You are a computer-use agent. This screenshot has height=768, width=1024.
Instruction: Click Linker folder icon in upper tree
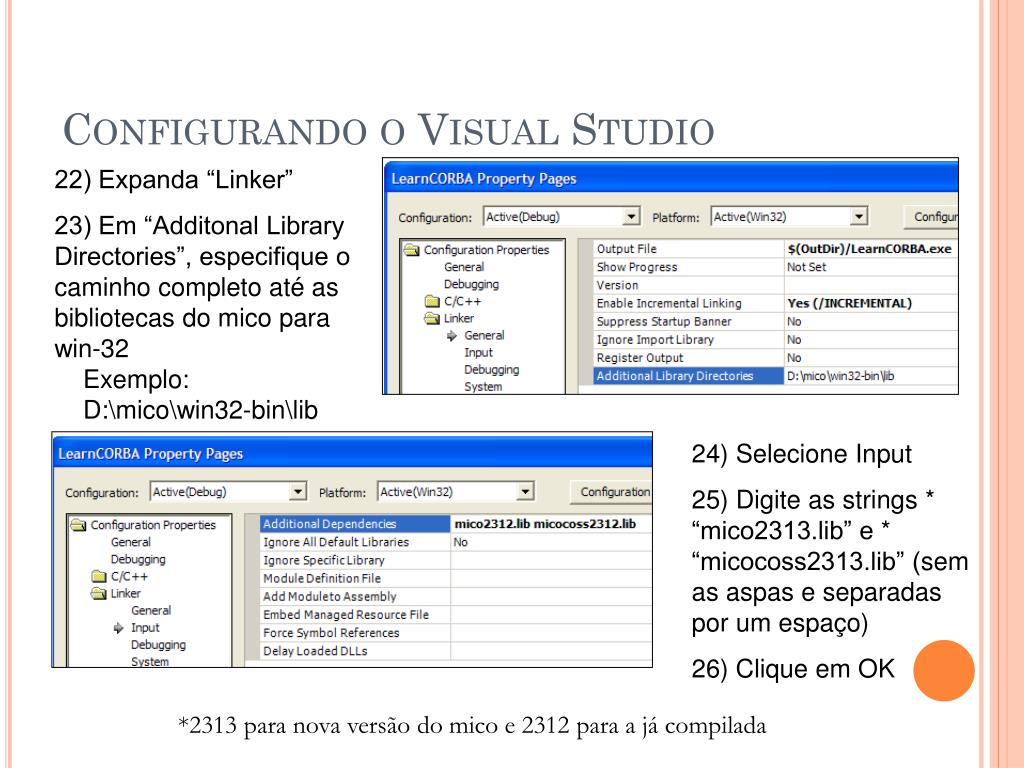432,318
